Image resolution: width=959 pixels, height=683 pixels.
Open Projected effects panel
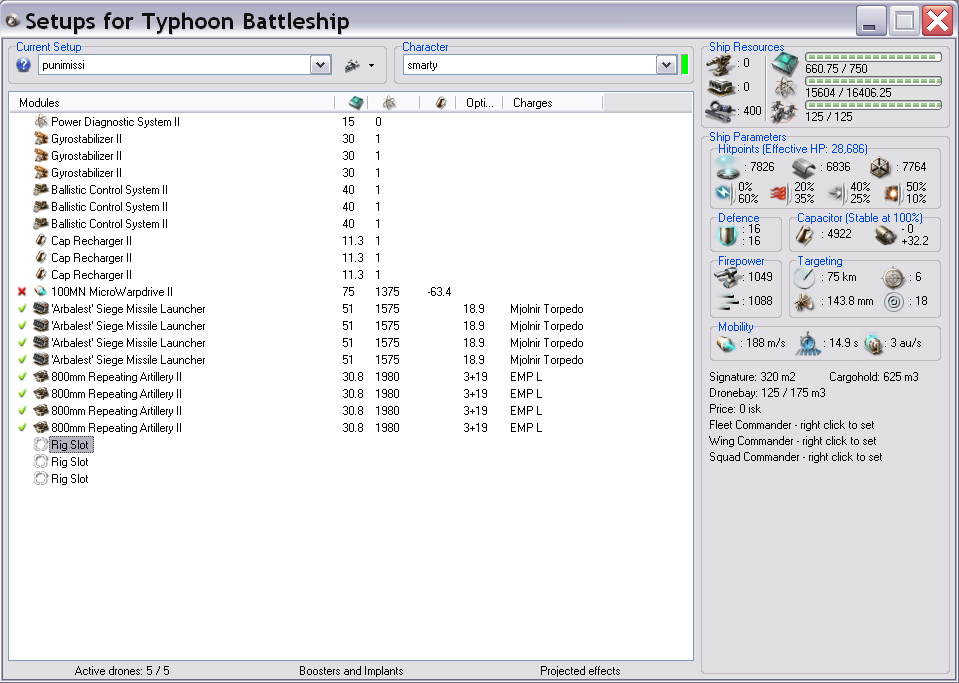click(x=580, y=671)
